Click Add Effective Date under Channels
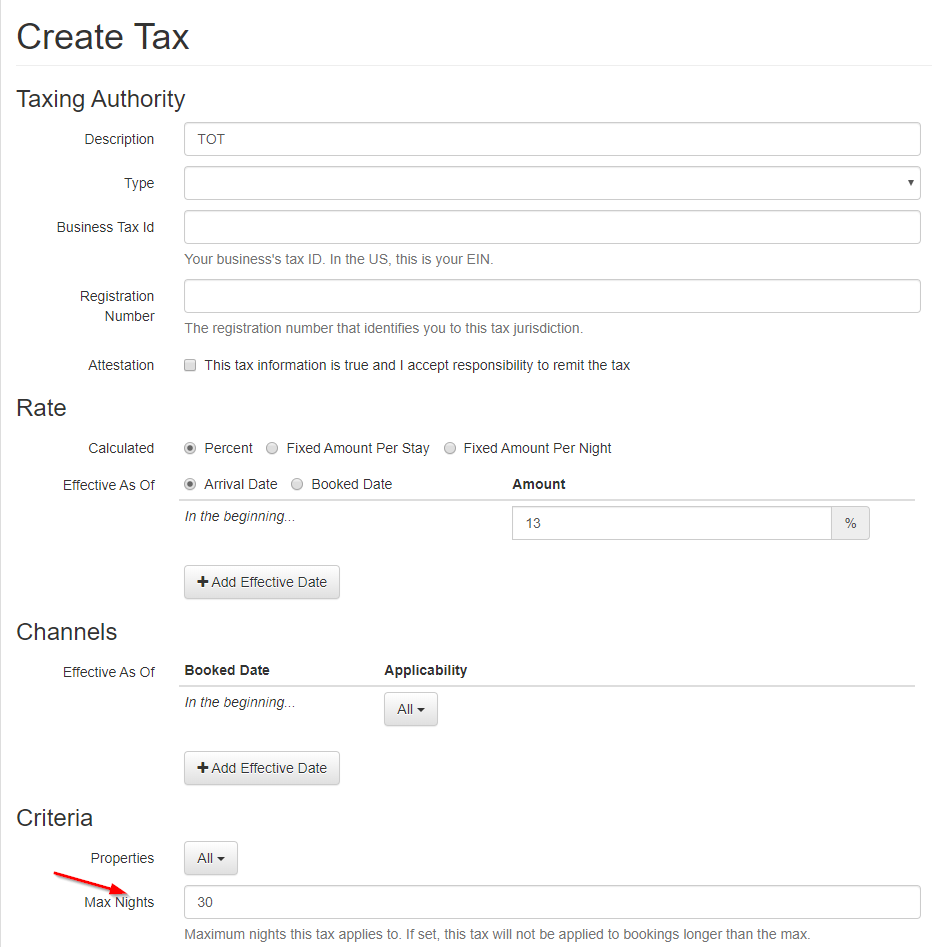932x947 pixels. [x=262, y=768]
